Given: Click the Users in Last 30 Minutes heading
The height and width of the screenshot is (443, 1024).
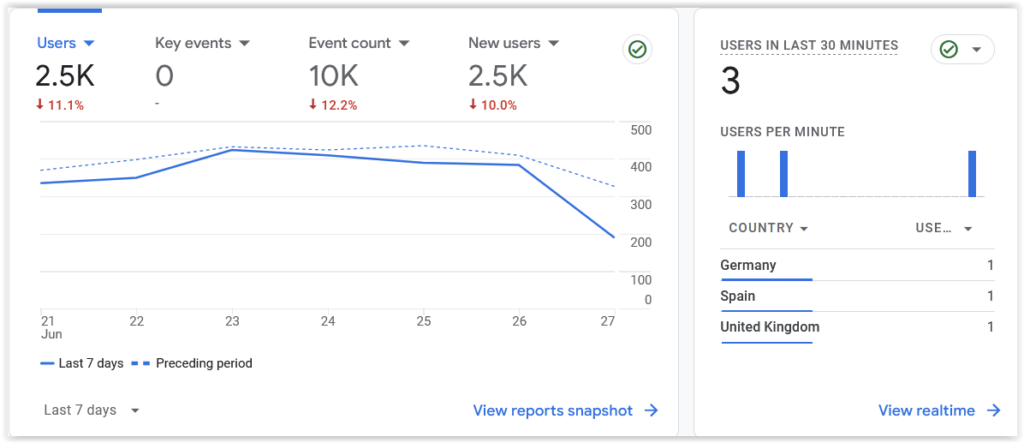Looking at the screenshot, I should (x=809, y=46).
